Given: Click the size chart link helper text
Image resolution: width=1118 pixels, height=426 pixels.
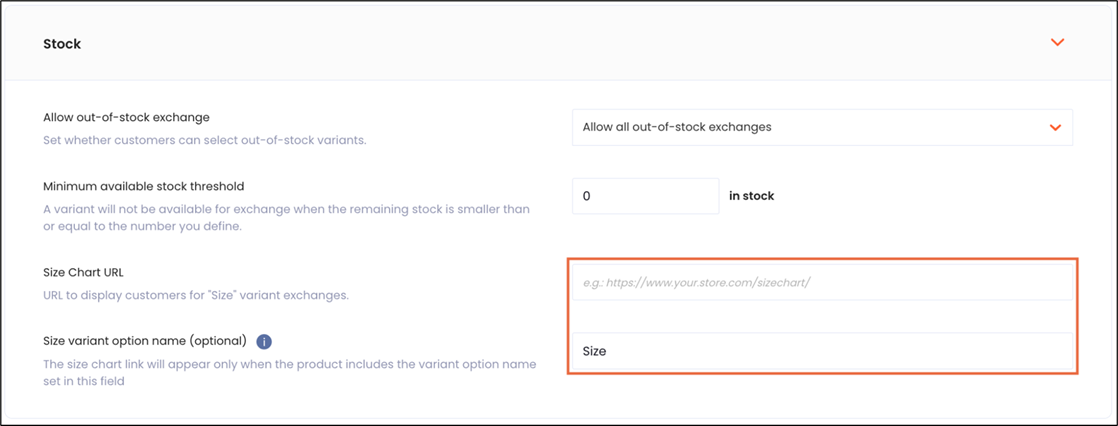Looking at the screenshot, I should point(290,372).
